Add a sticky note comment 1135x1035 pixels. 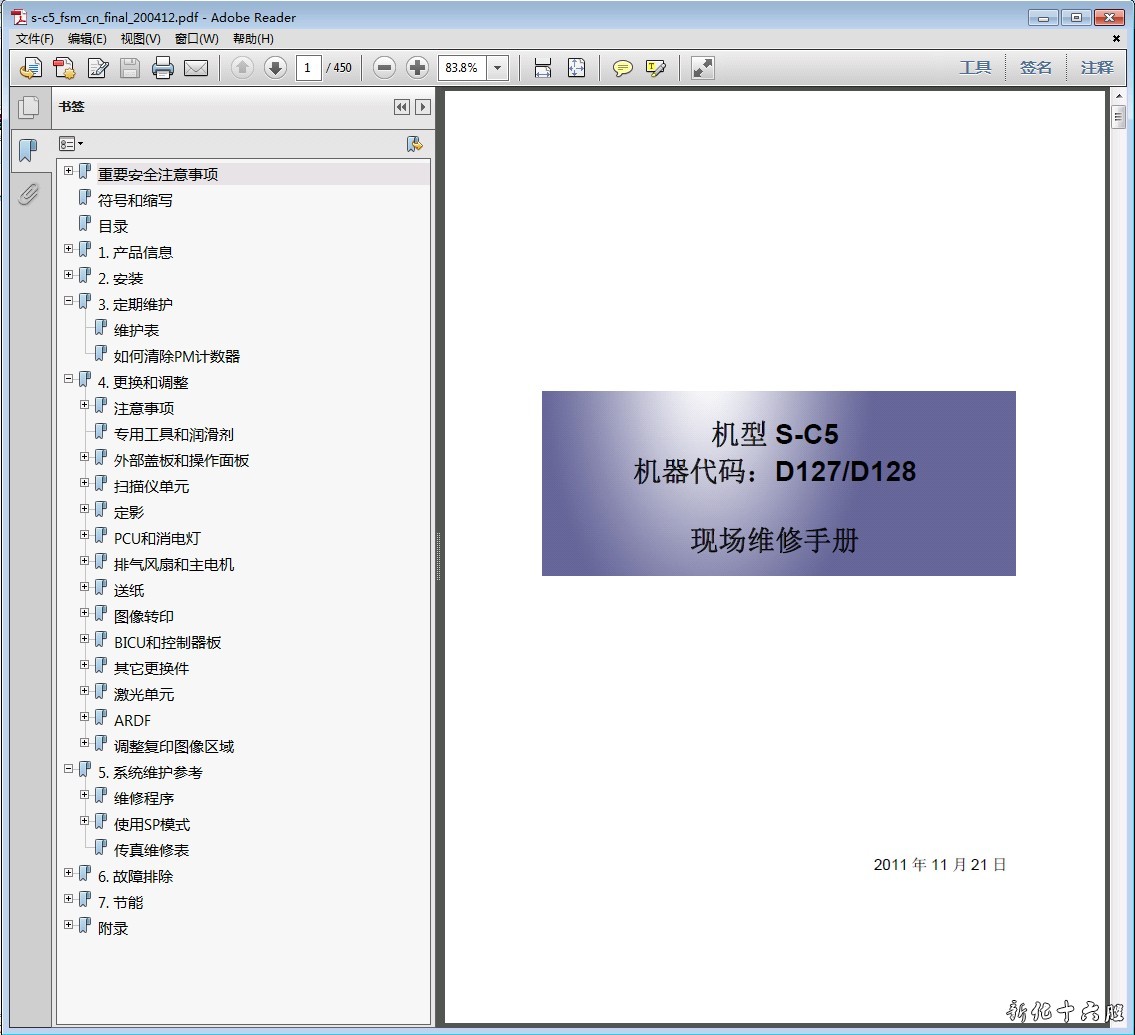click(x=623, y=68)
